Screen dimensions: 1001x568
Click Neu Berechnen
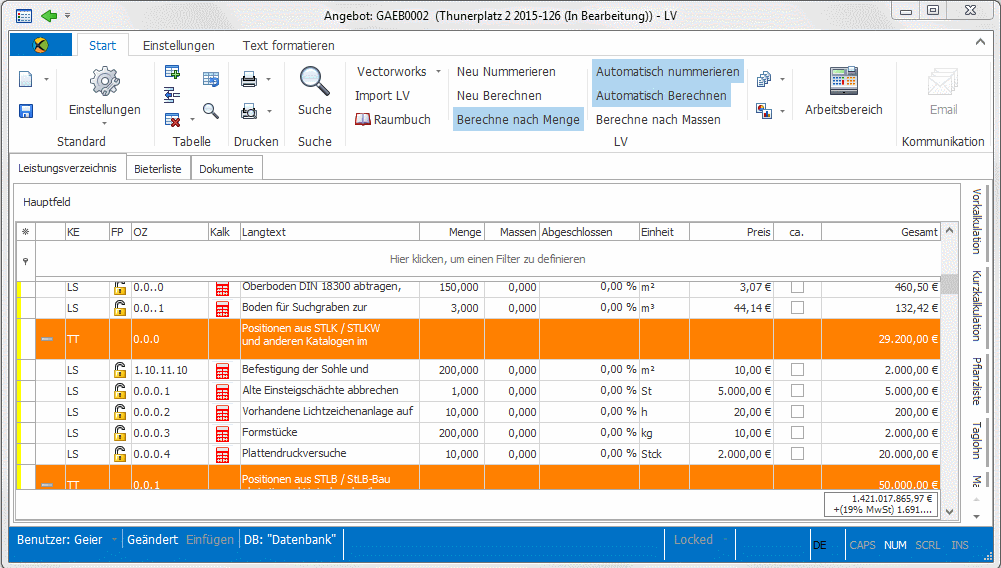[x=499, y=96]
